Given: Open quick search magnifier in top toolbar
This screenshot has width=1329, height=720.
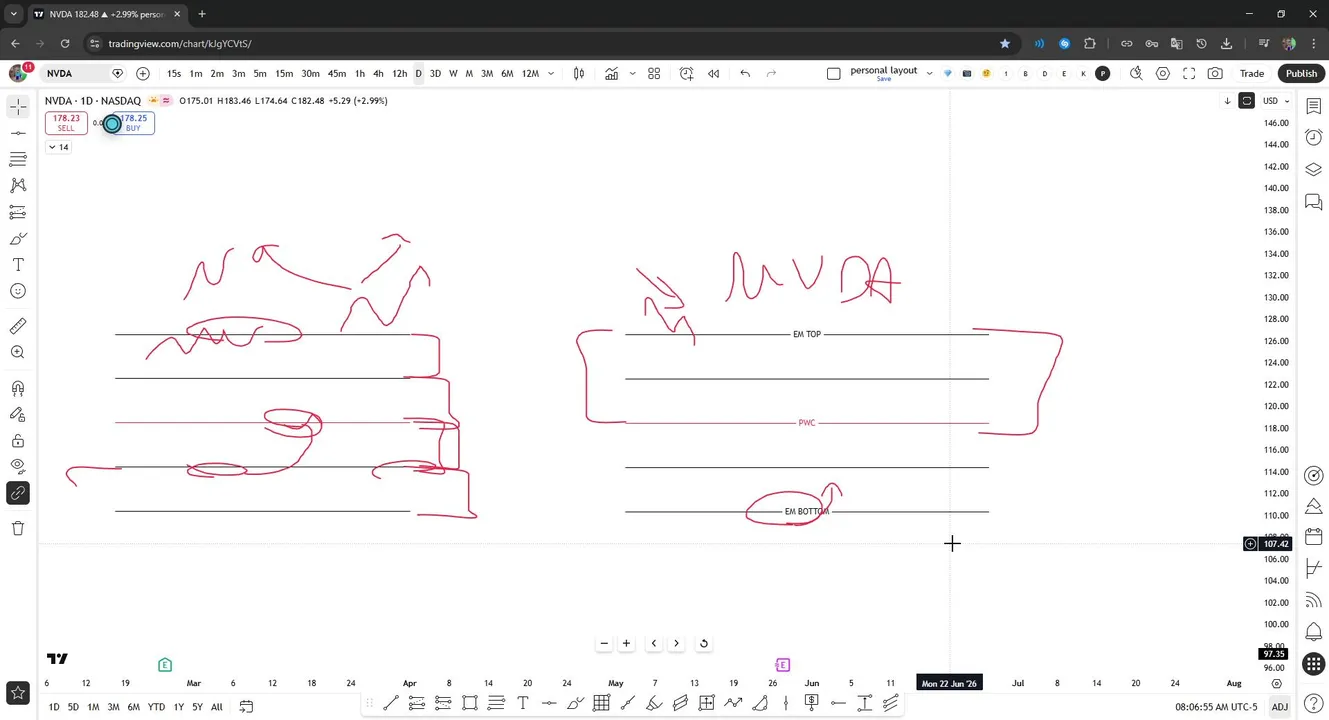Looking at the screenshot, I should [x=1136, y=73].
